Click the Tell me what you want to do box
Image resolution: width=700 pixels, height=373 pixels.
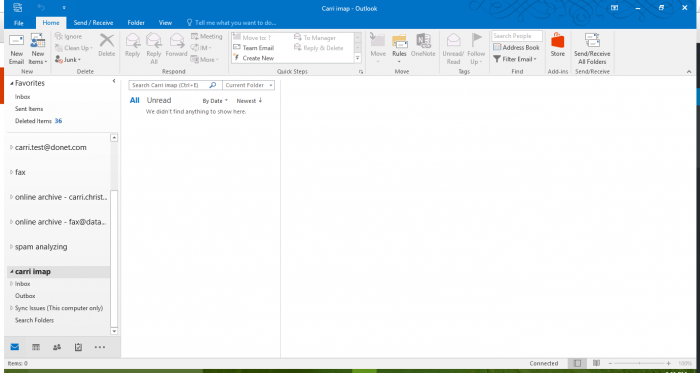(231, 23)
